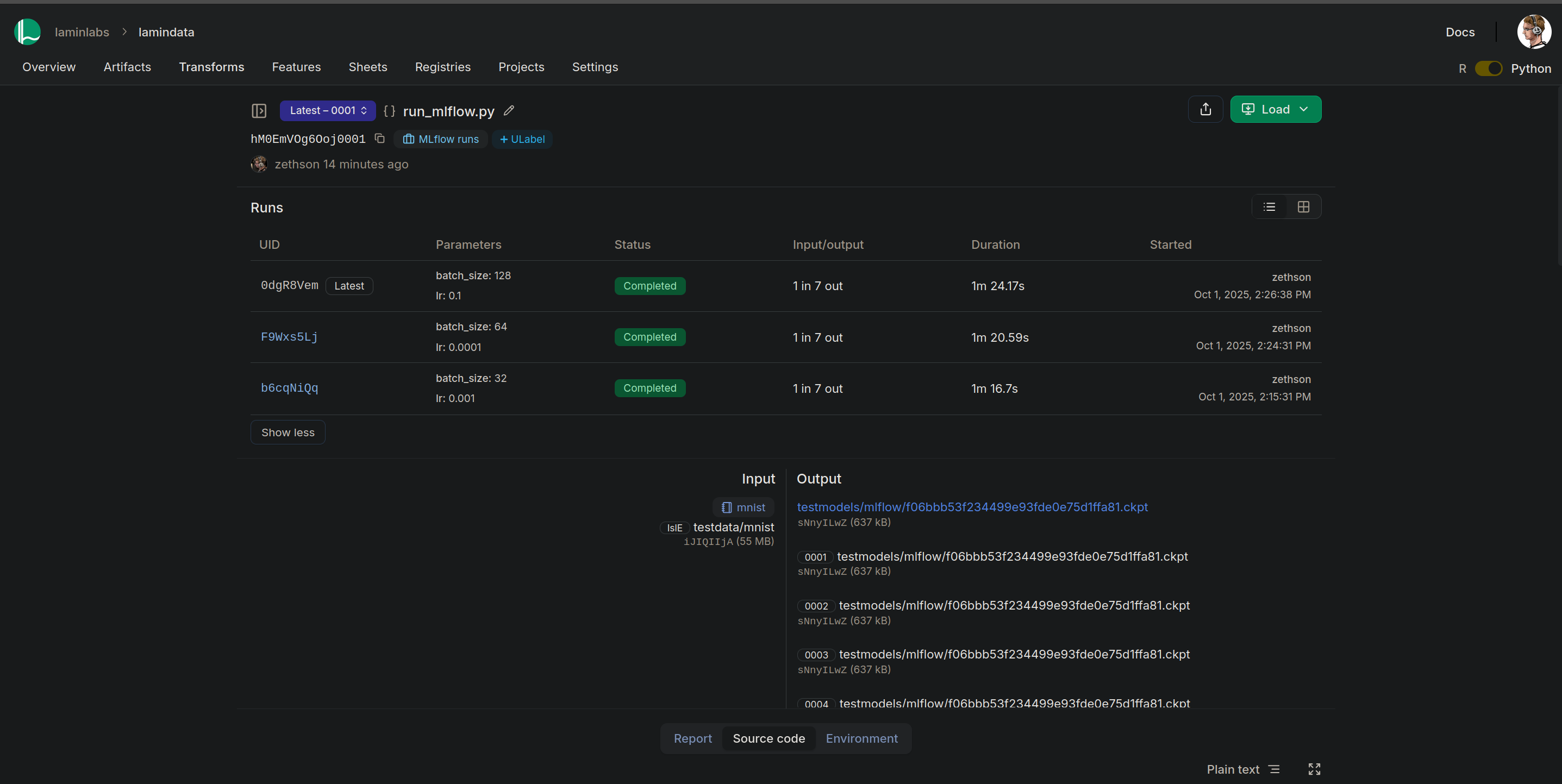Click the fullscreen expand icon
This screenshot has width=1562, height=784.
1314,769
